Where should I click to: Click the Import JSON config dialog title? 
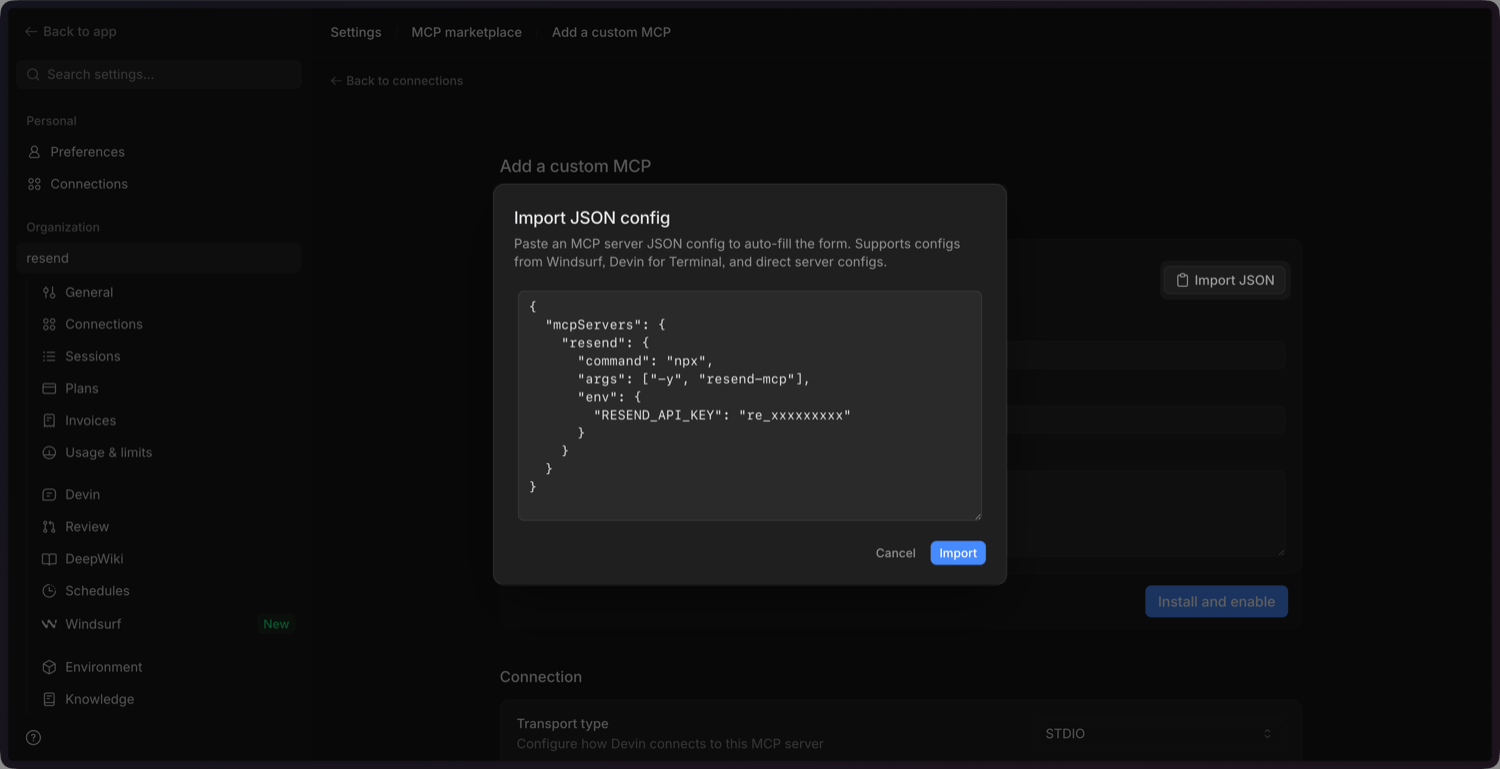click(x=592, y=217)
